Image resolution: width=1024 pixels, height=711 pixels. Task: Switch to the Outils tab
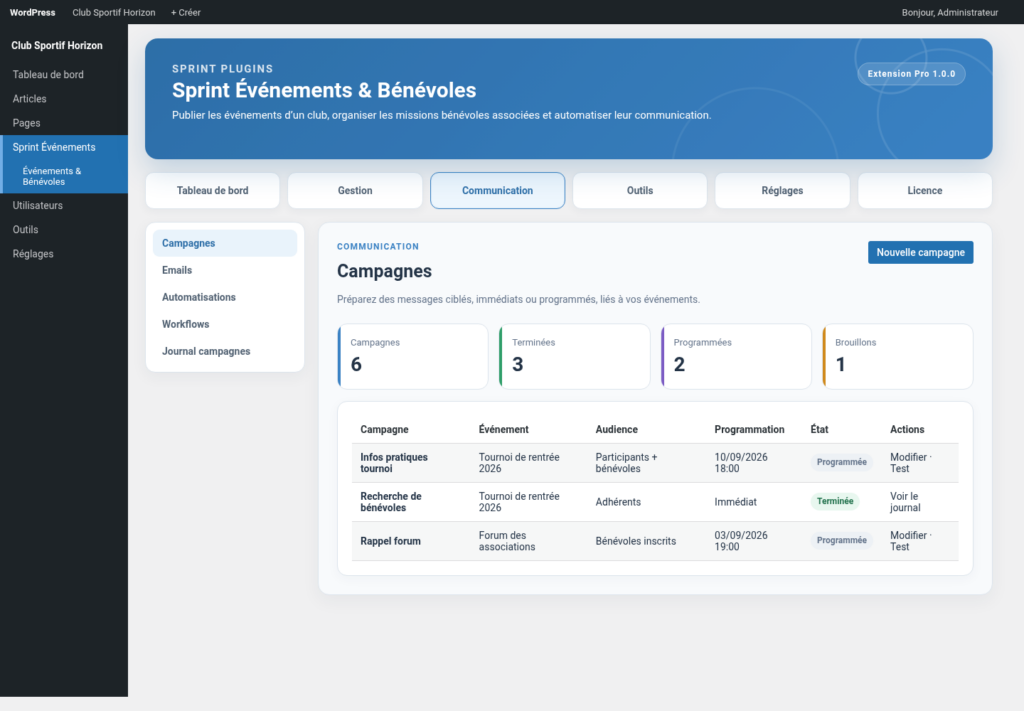(x=640, y=191)
